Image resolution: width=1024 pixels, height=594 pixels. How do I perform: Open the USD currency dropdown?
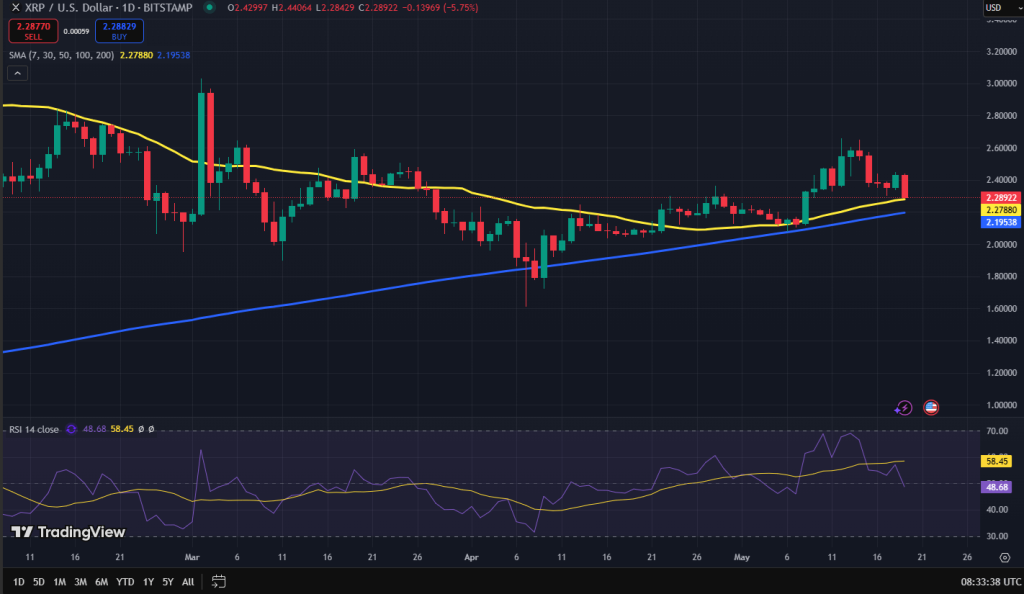coord(1003,8)
